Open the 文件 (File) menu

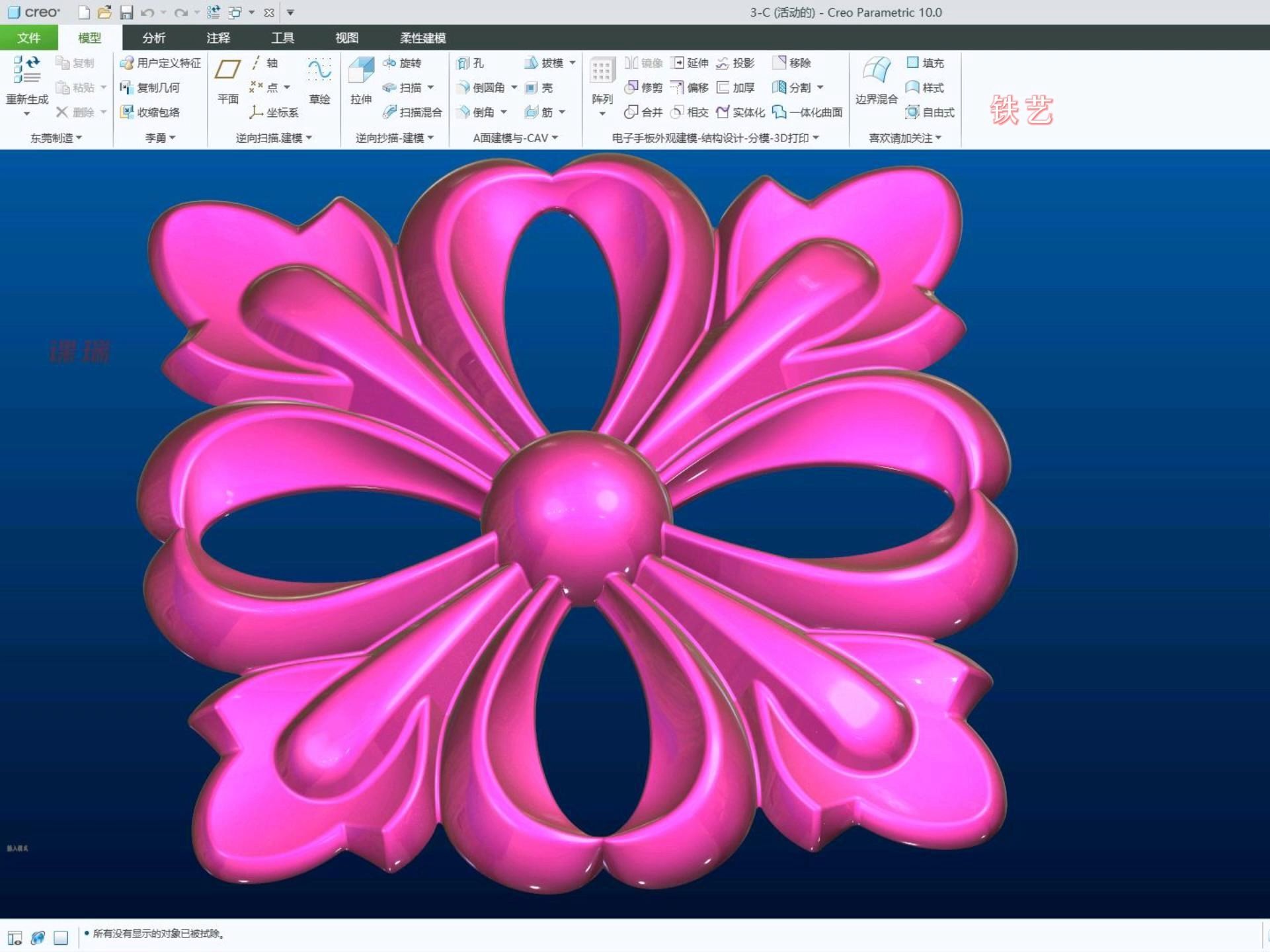(x=28, y=38)
